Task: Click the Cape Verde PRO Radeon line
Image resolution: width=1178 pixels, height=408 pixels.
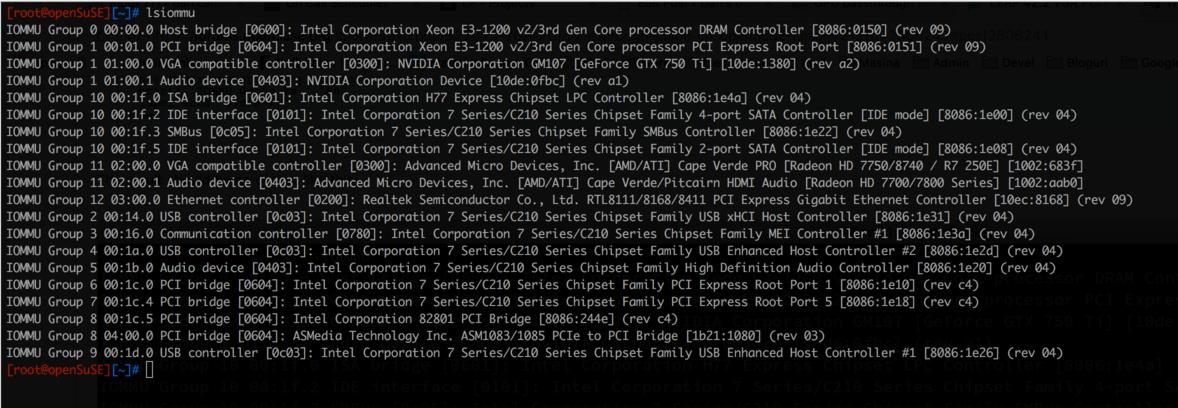Action: pyautogui.click(x=545, y=165)
